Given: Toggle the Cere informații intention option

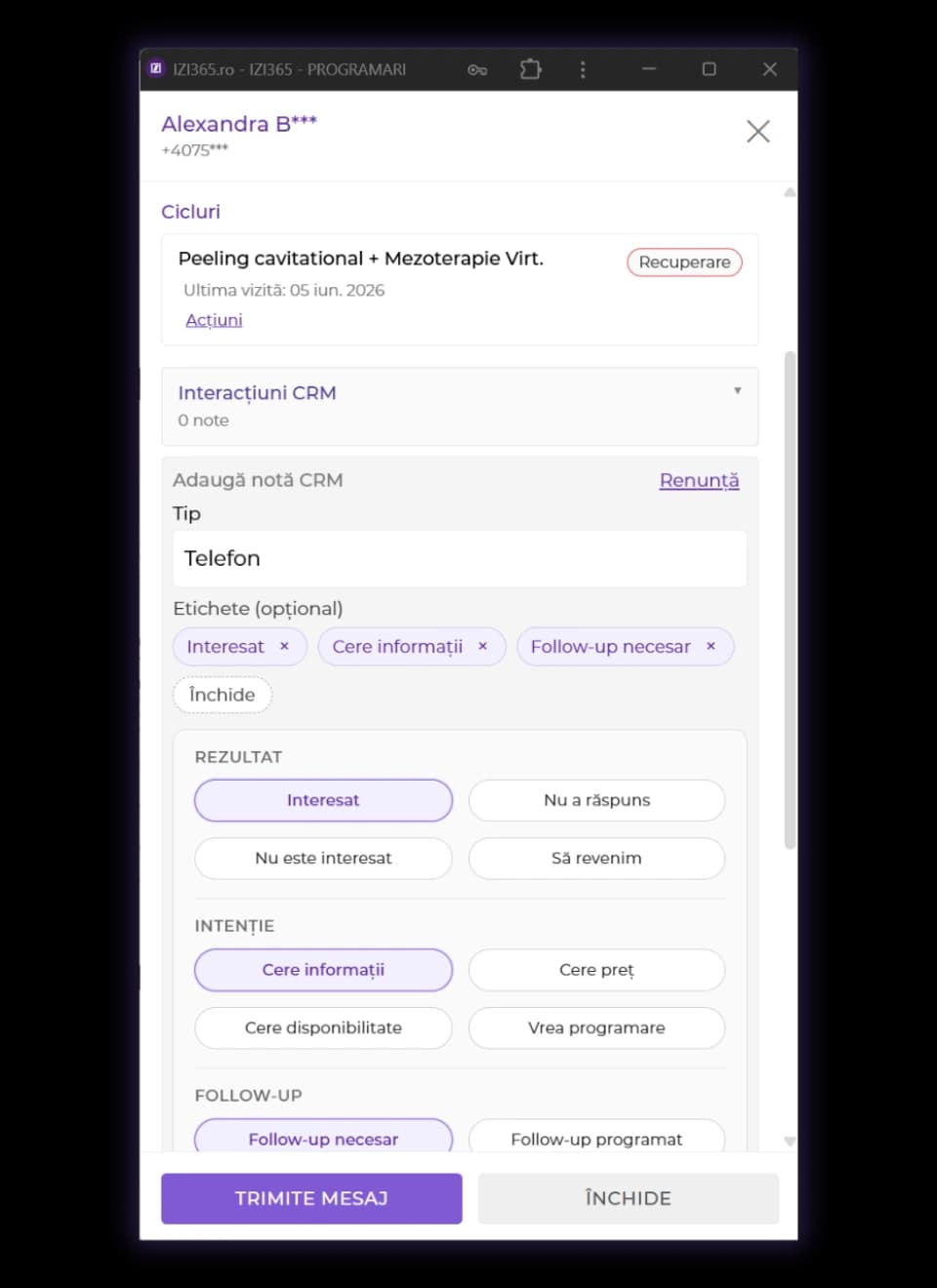Looking at the screenshot, I should tap(323, 970).
